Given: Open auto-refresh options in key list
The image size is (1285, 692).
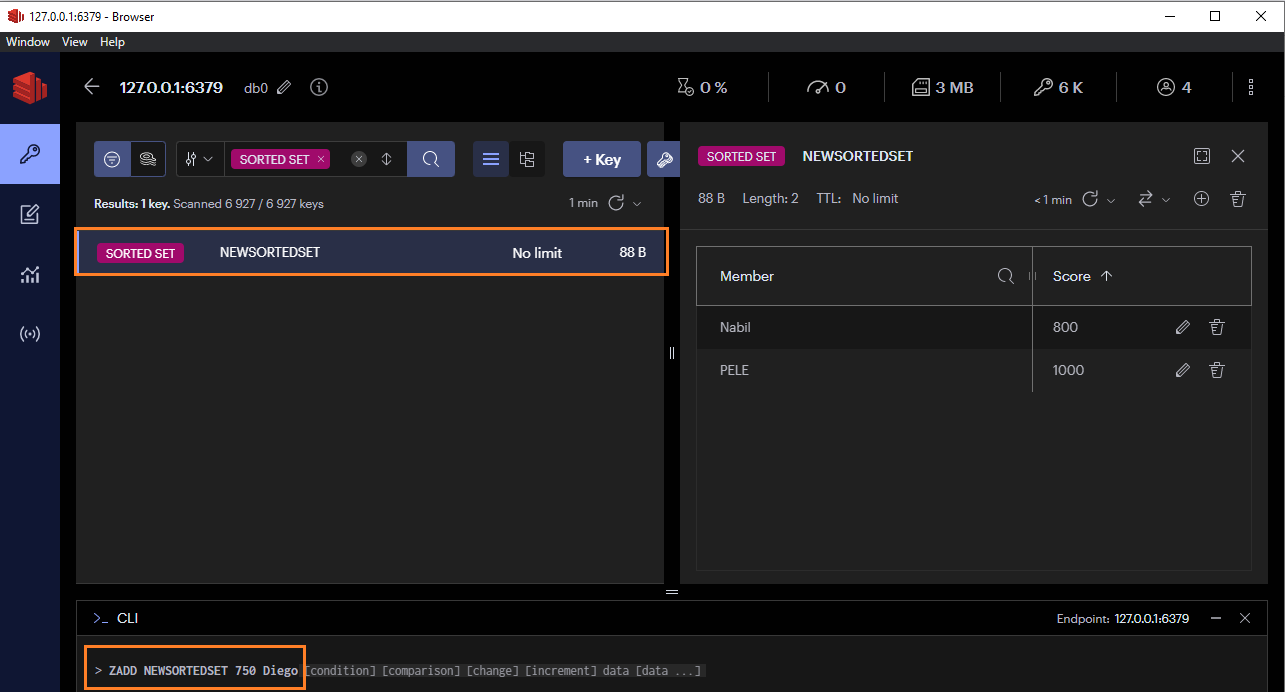Looking at the screenshot, I should [x=638, y=203].
